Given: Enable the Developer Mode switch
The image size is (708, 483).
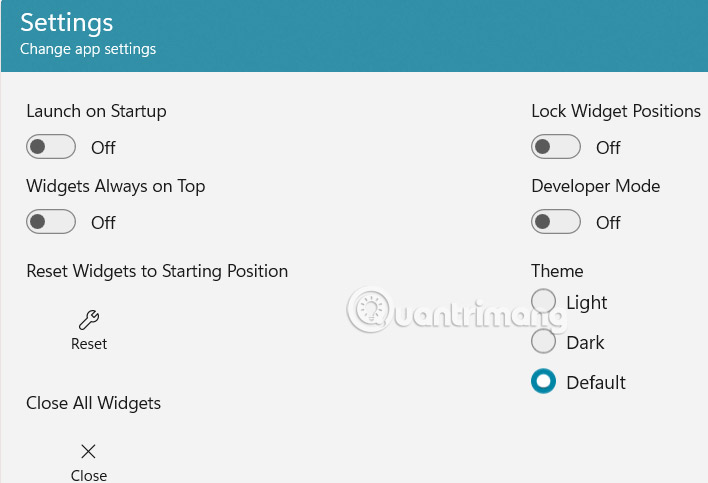Looking at the screenshot, I should tap(556, 222).
